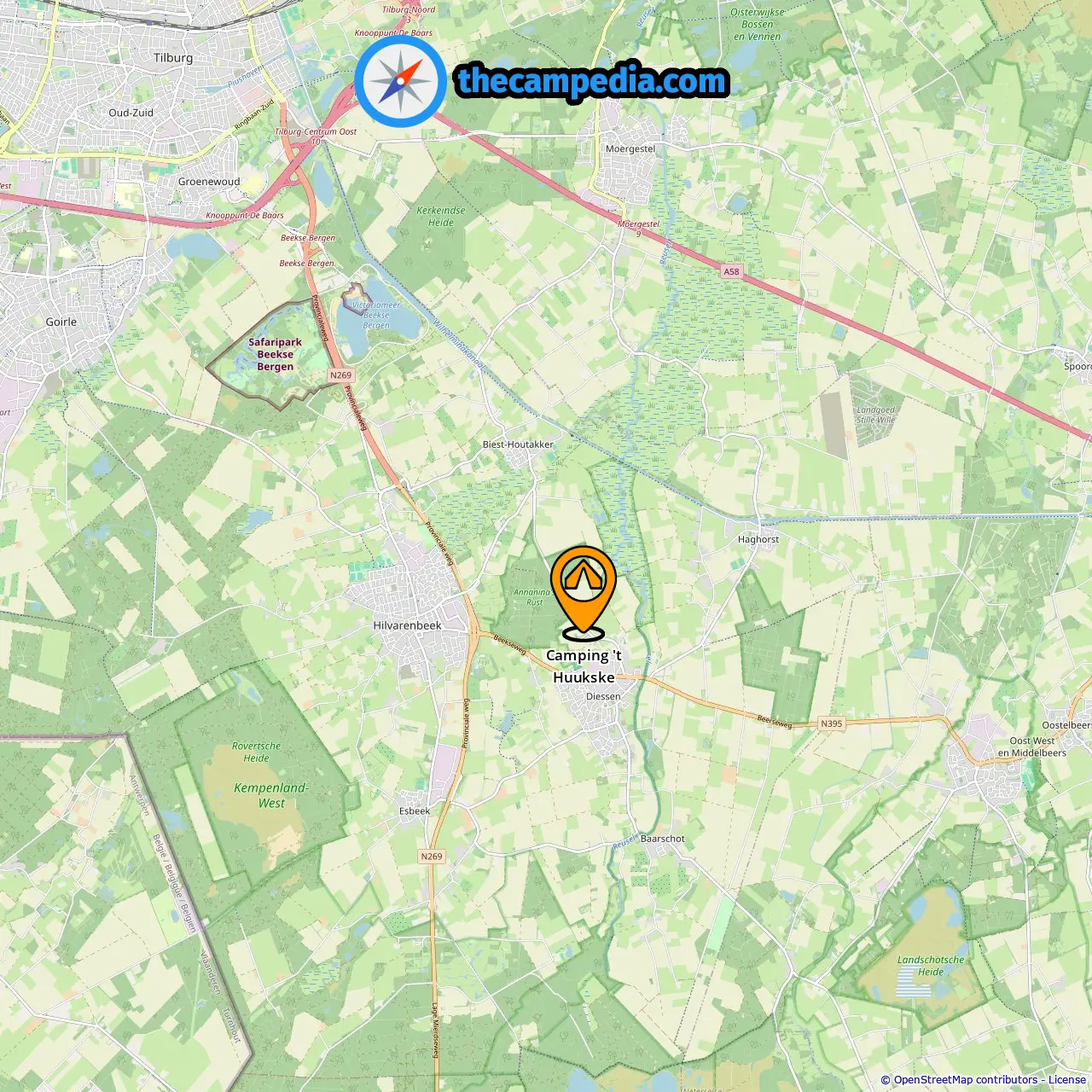The height and width of the screenshot is (1092, 1092).
Task: Click the N395 road shield
Action: [831, 723]
